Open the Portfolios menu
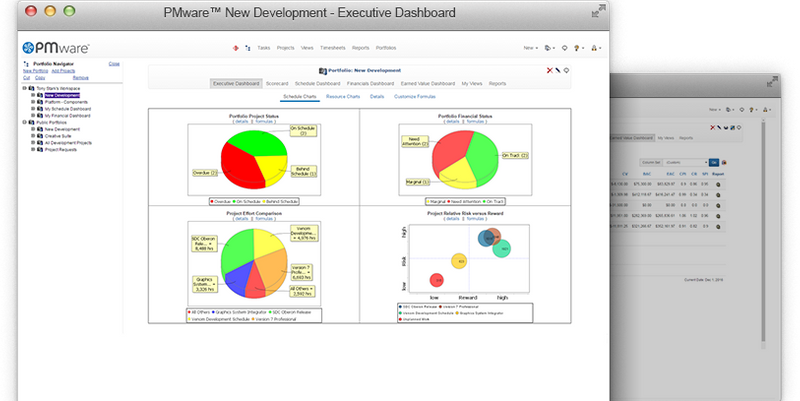800x401 pixels. pyautogui.click(x=386, y=48)
